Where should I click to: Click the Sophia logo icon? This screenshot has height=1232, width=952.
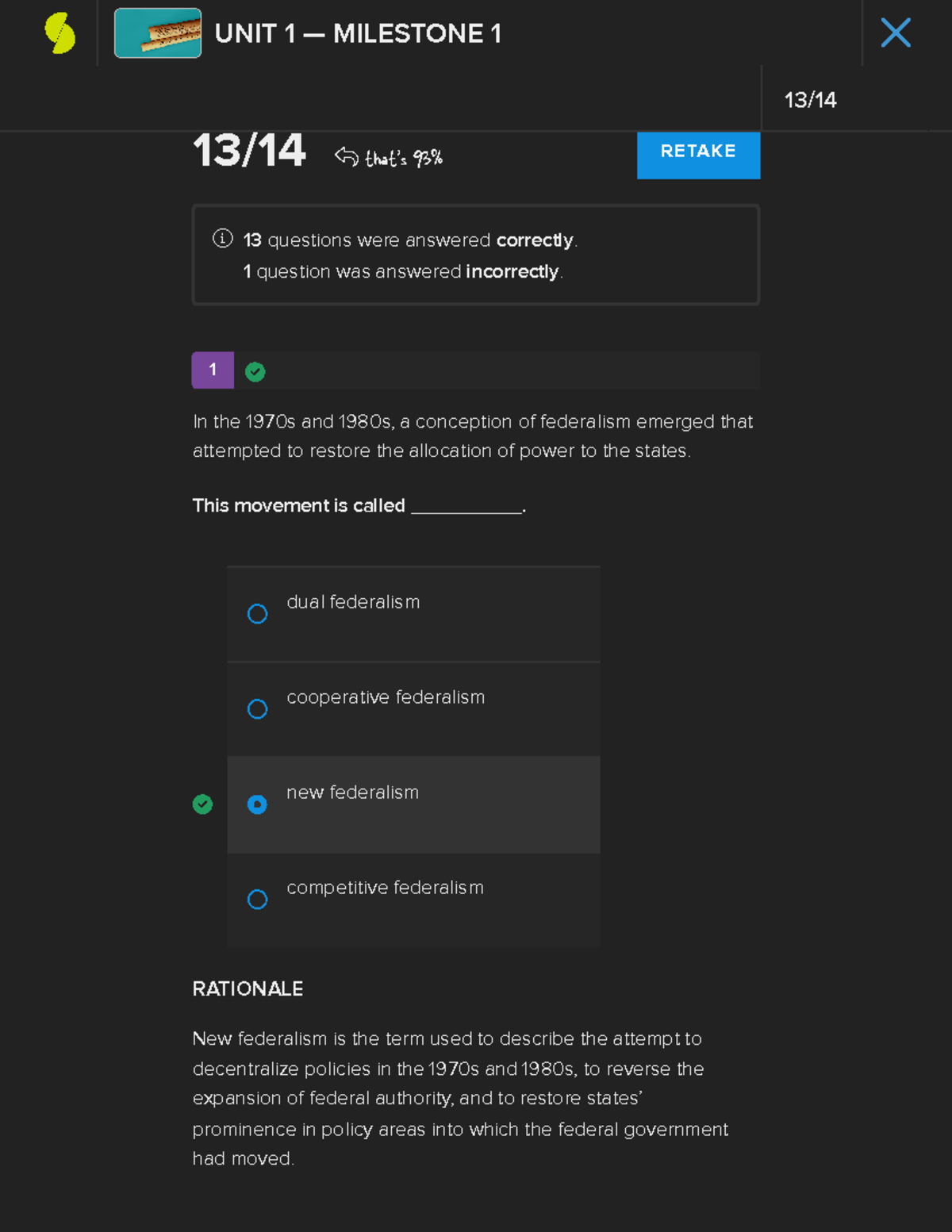point(60,33)
